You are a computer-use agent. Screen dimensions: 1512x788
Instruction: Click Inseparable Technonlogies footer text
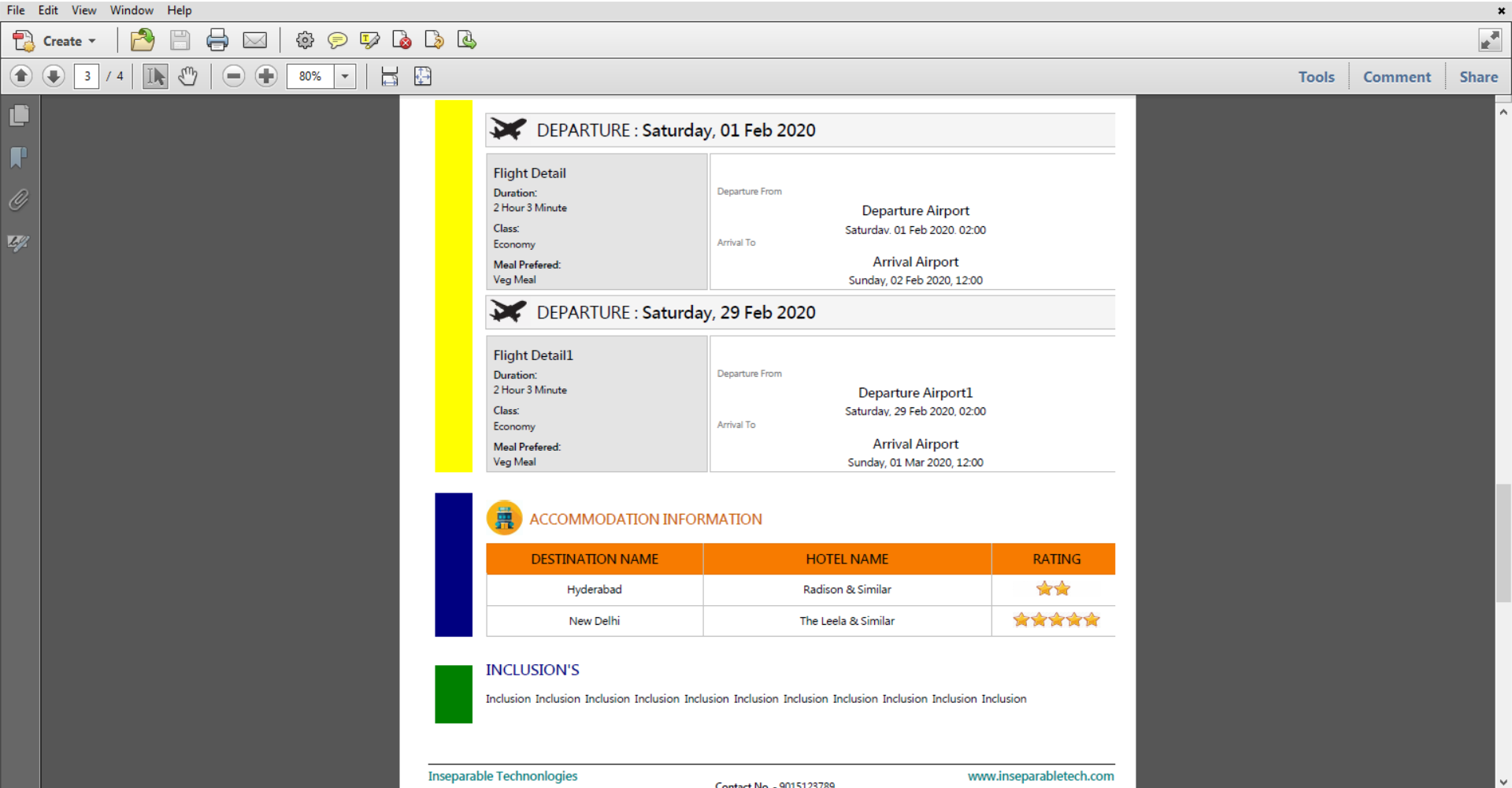502,776
